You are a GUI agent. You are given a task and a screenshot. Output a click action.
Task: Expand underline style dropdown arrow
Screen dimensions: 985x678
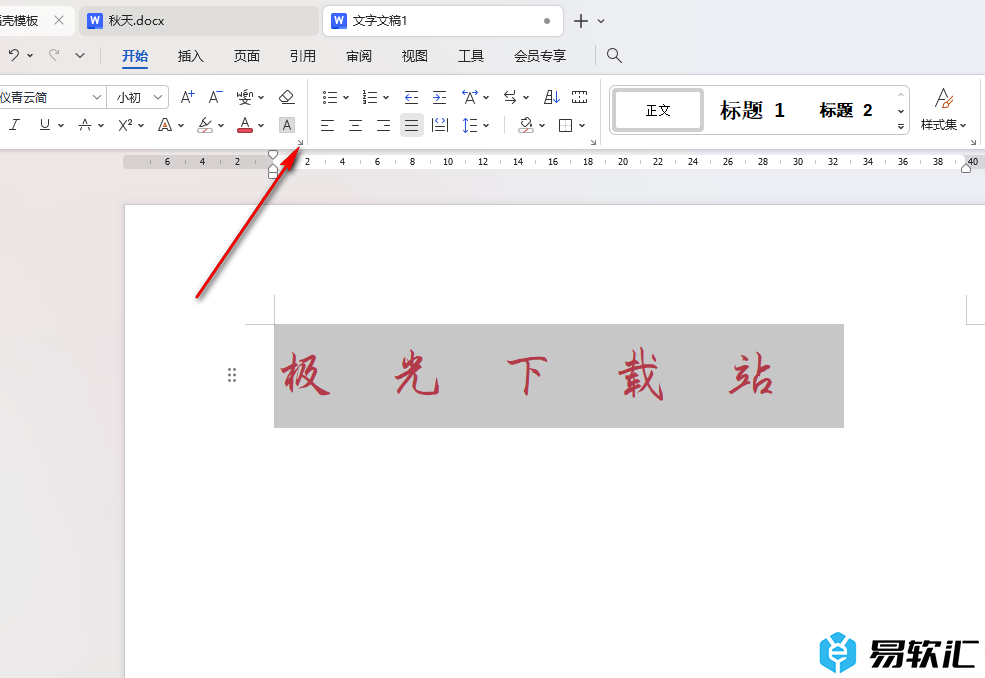click(61, 126)
